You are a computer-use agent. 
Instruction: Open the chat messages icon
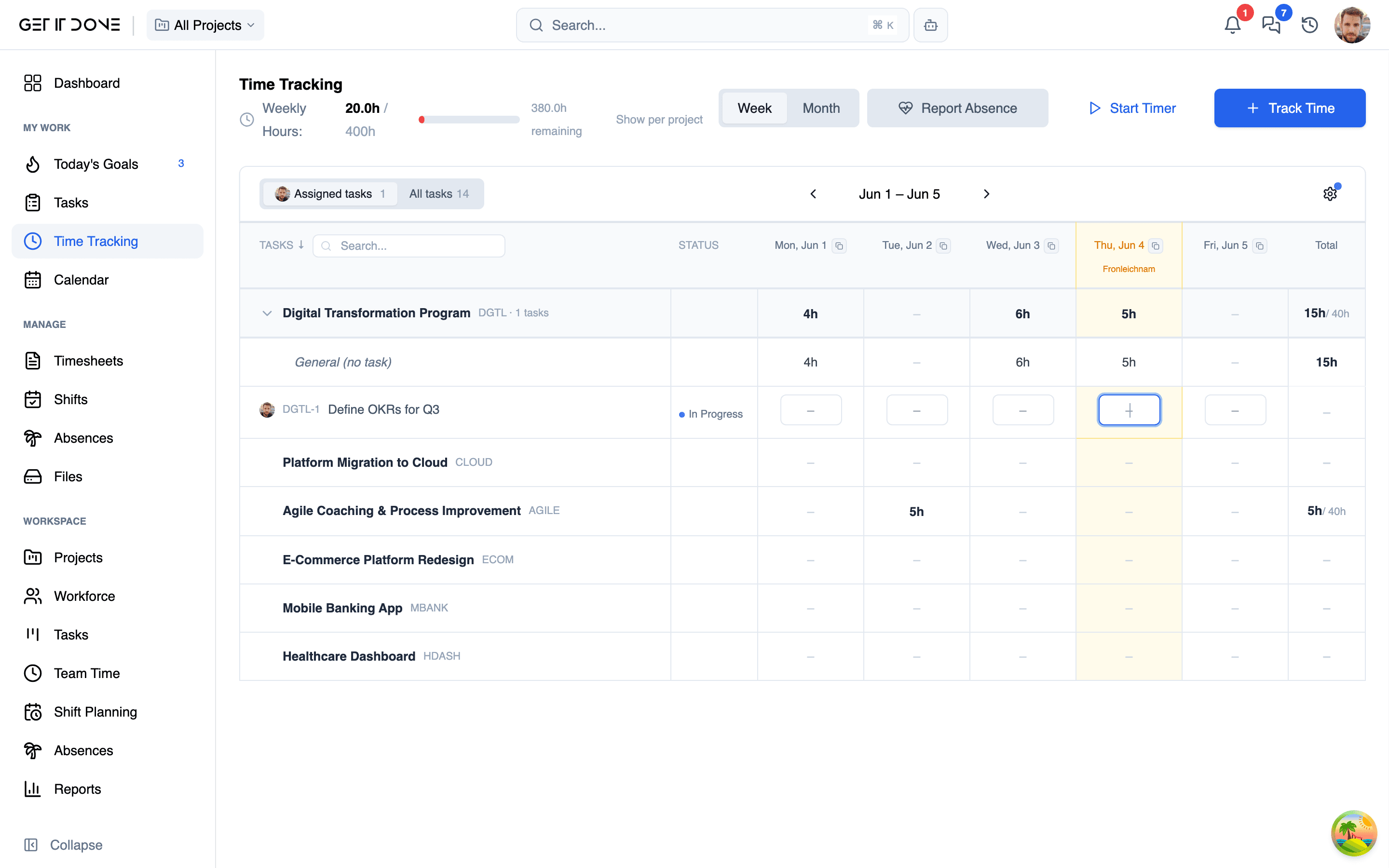pos(1271,25)
